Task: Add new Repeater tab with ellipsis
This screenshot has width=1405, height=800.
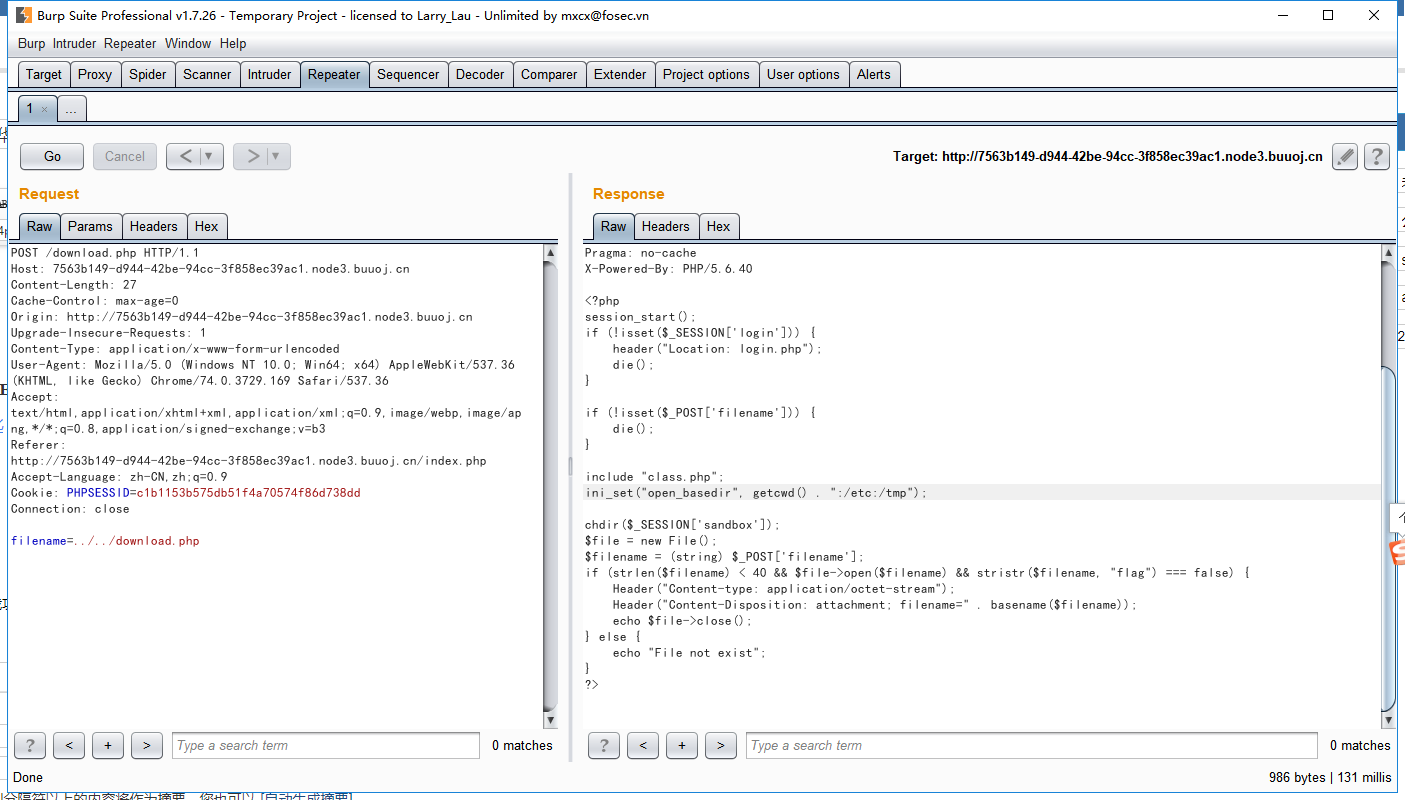Action: point(70,109)
